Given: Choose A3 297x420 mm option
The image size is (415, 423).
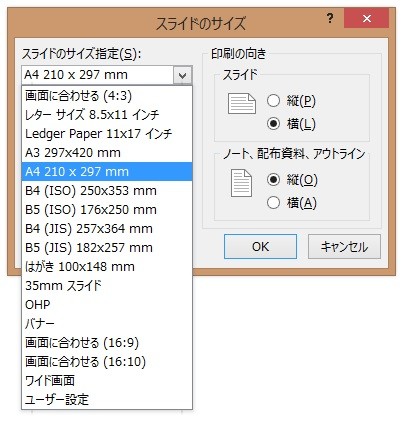Looking at the screenshot, I should click(107, 153).
